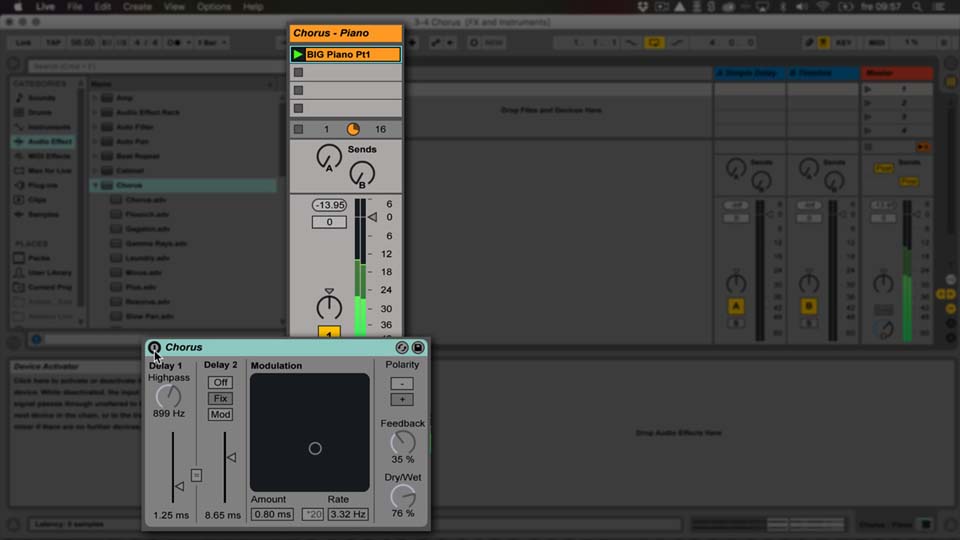Open the Create menu
The width and height of the screenshot is (960, 540).
coord(137,7)
